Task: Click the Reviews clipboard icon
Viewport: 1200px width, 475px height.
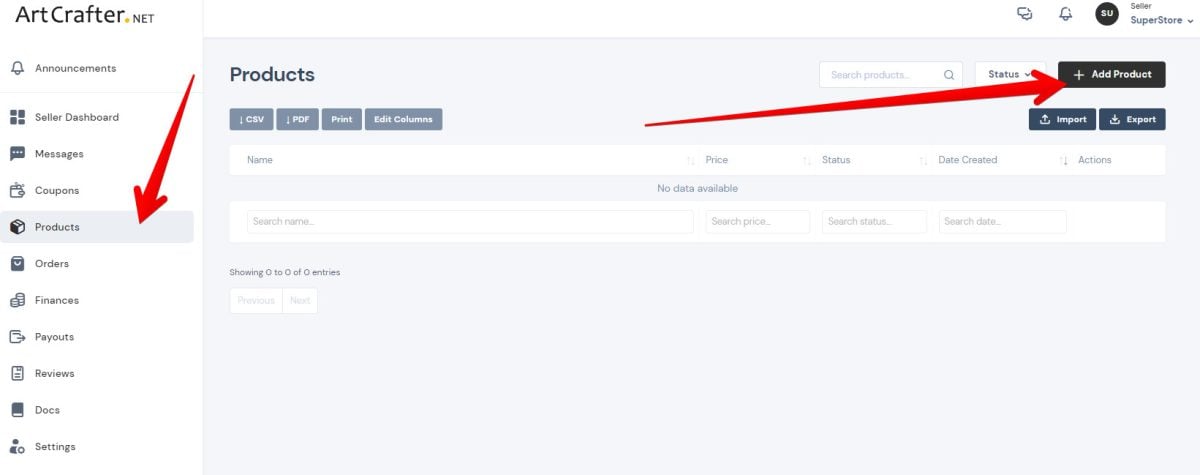Action: click(x=17, y=373)
